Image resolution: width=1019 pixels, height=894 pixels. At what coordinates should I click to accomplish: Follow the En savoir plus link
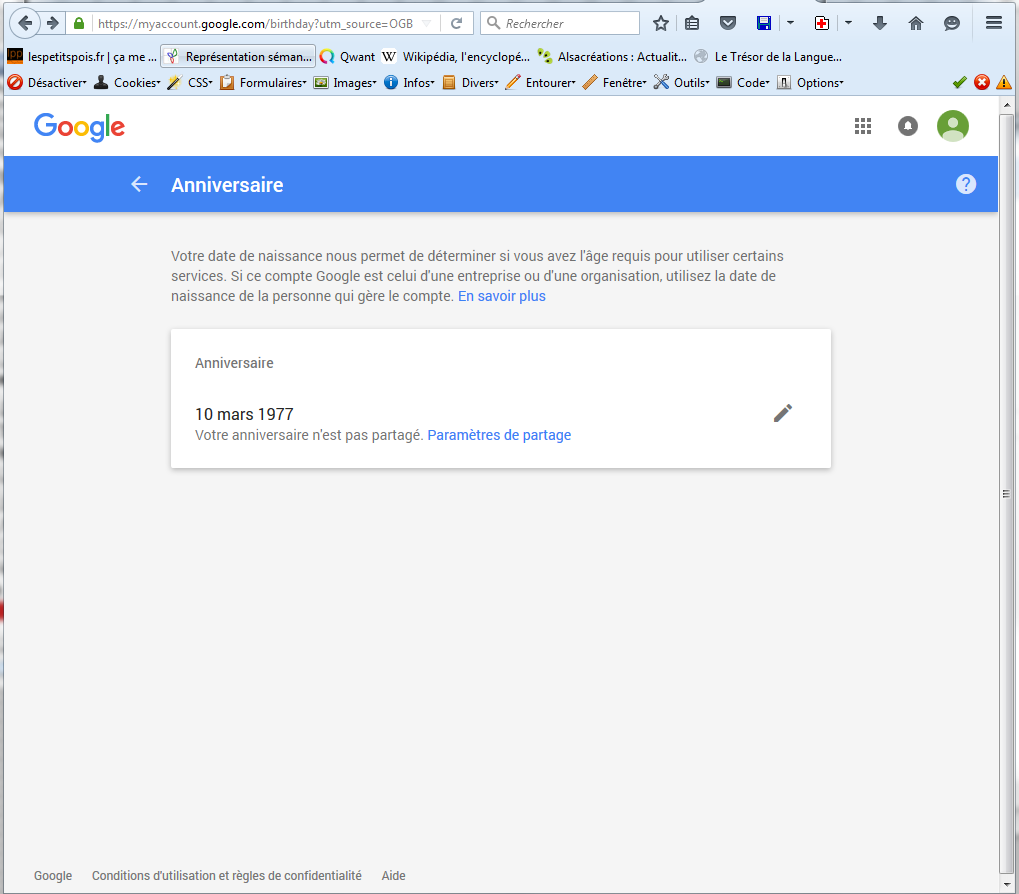click(x=502, y=296)
